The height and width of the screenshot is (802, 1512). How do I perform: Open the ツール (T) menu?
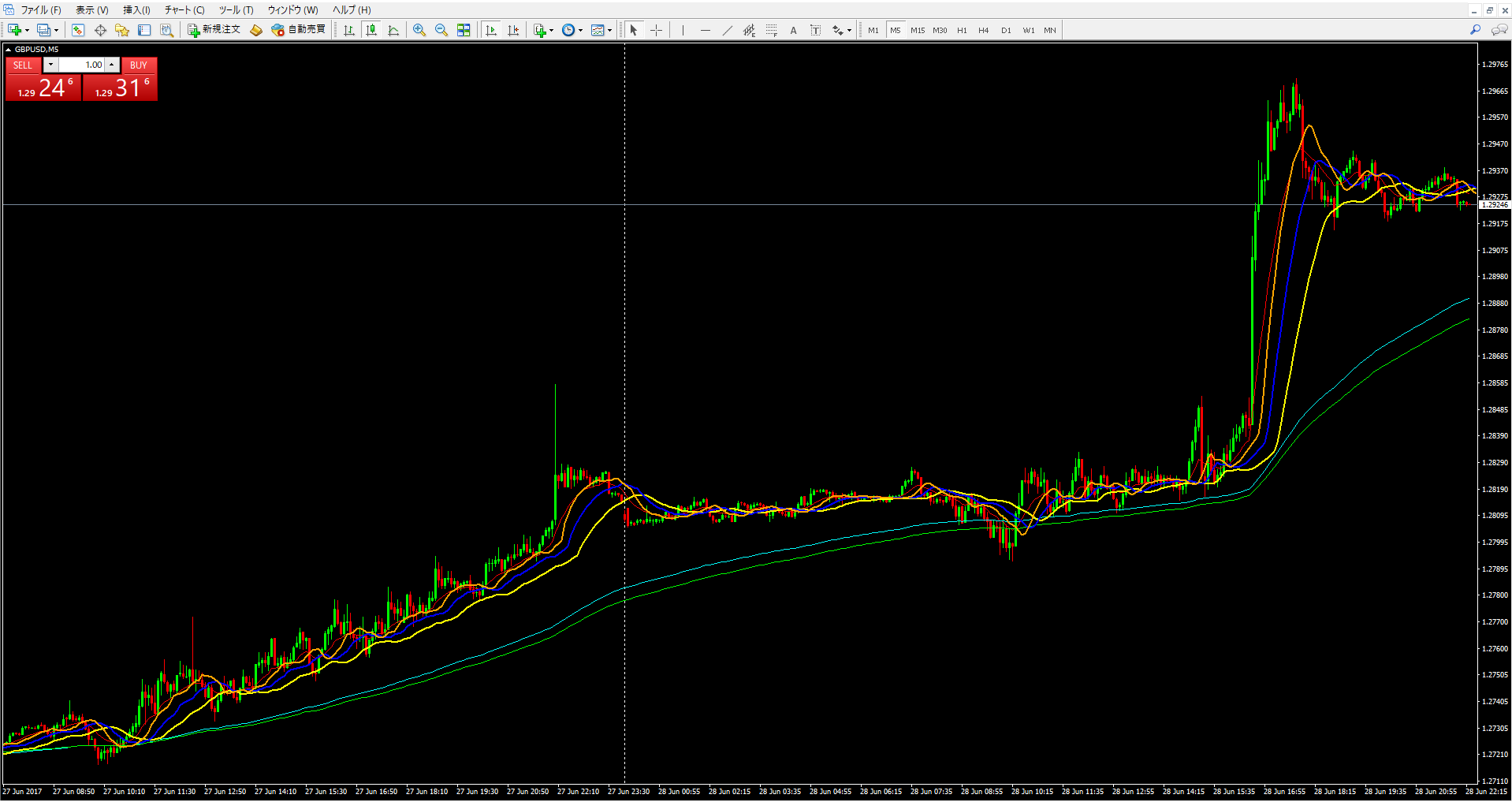click(236, 9)
